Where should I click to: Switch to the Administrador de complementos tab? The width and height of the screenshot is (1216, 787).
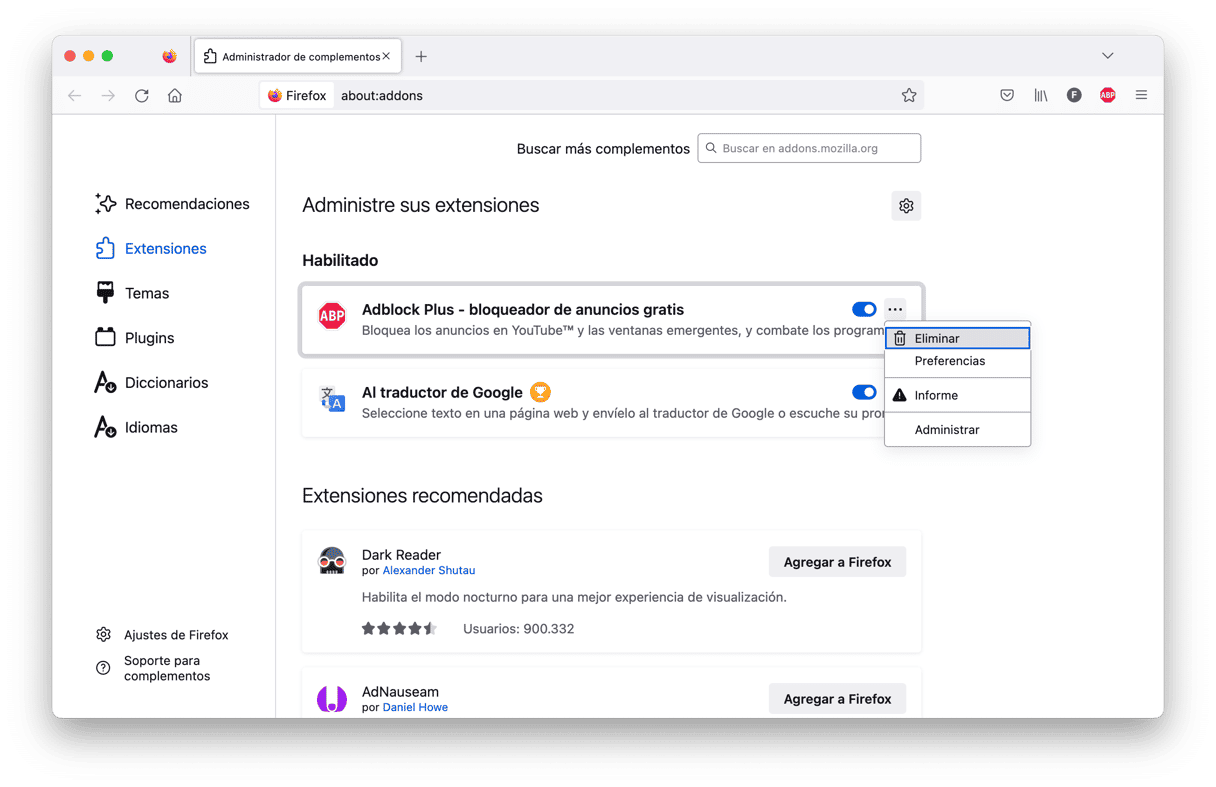click(x=298, y=57)
